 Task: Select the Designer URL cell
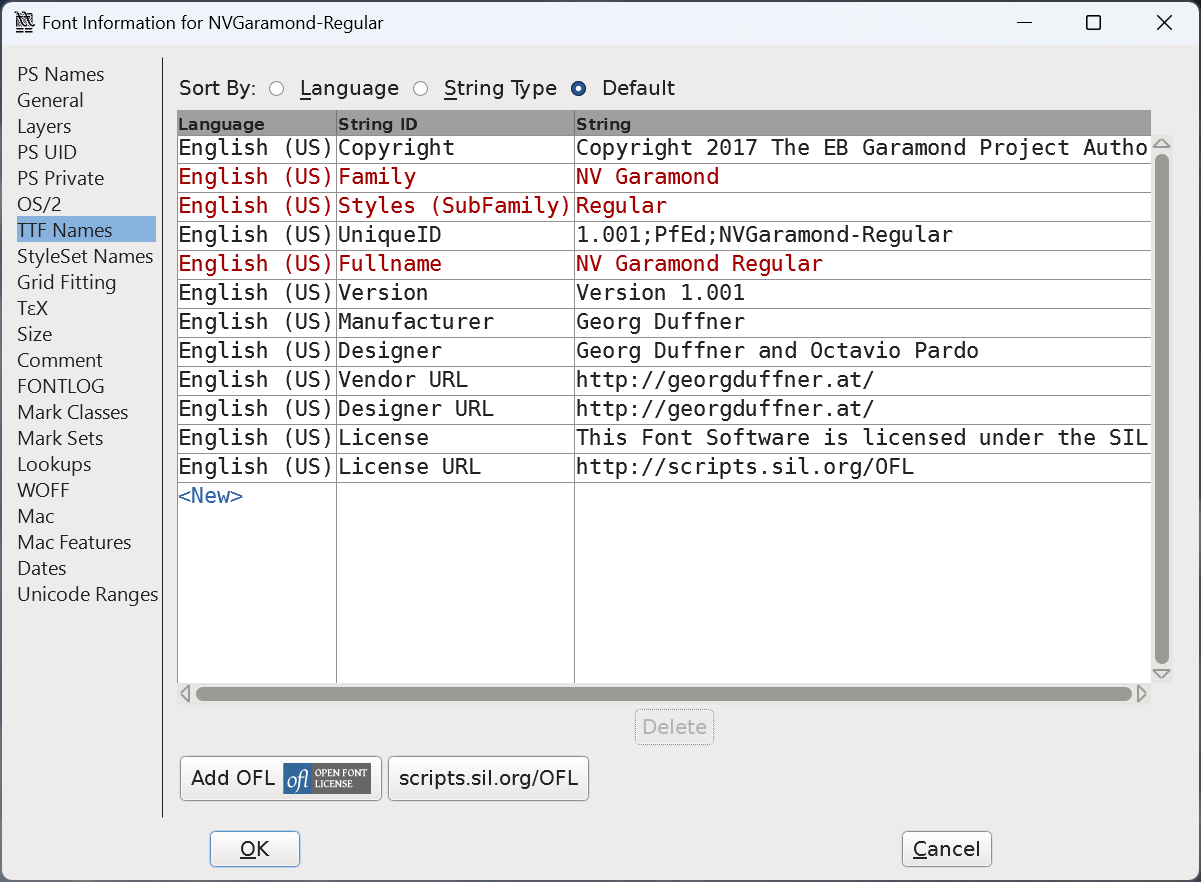click(456, 409)
